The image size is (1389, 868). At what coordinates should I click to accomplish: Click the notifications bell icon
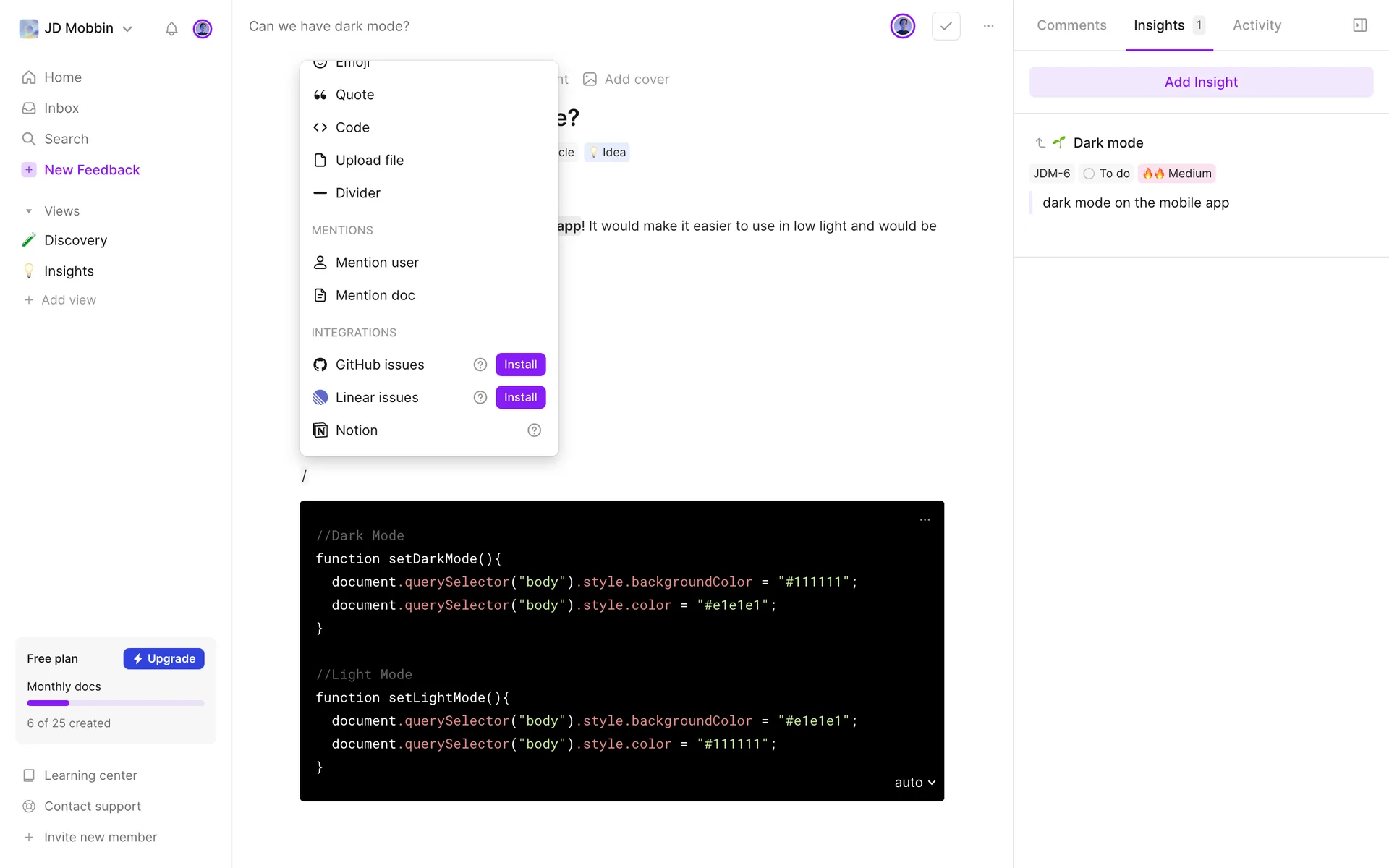point(171,29)
